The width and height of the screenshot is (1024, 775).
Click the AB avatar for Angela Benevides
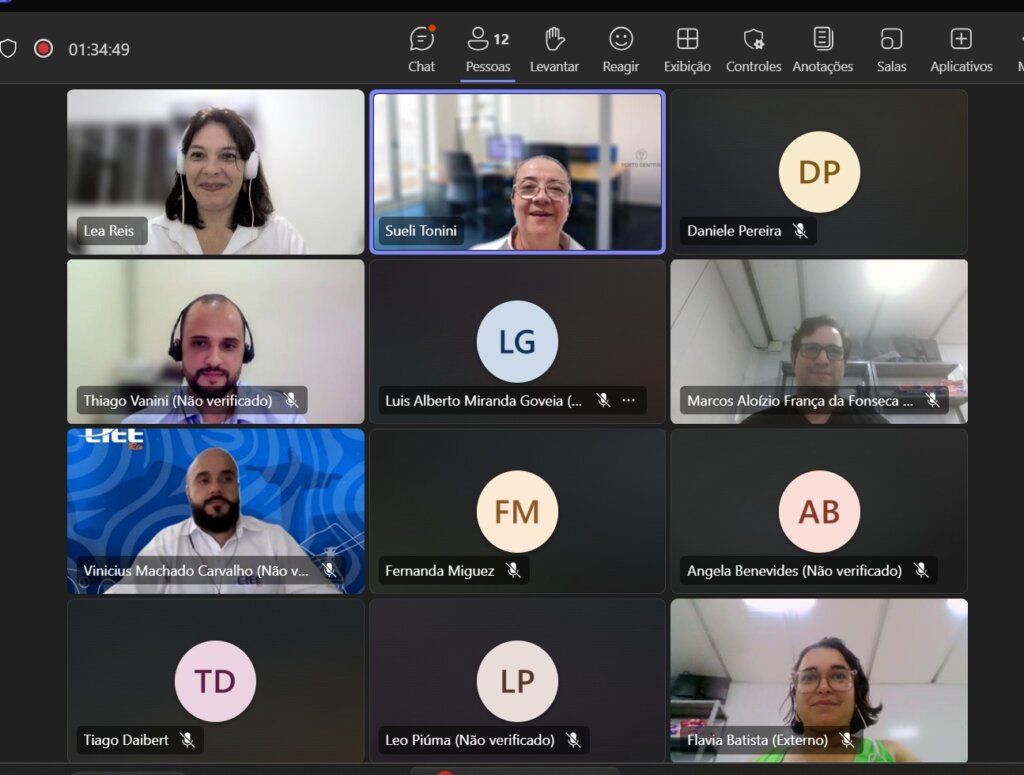[819, 511]
